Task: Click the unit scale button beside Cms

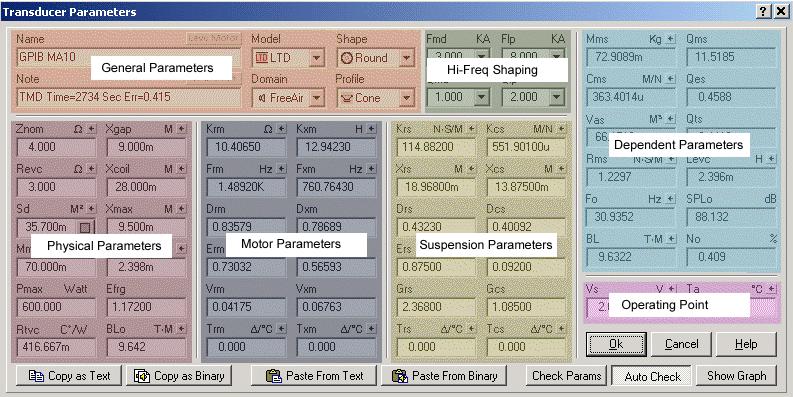Action: tap(671, 79)
